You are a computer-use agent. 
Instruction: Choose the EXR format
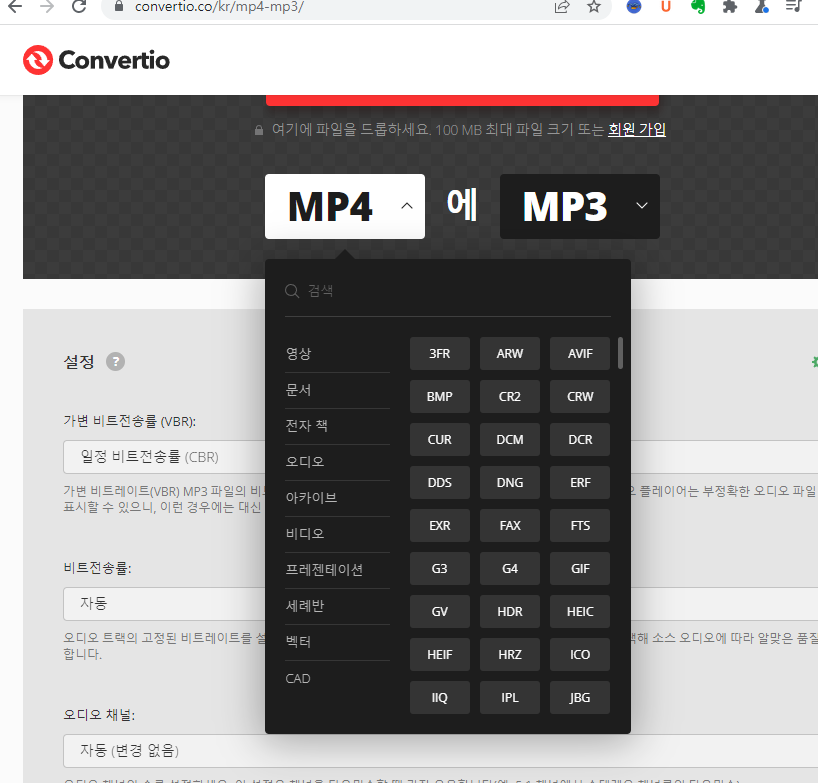pyautogui.click(x=440, y=525)
